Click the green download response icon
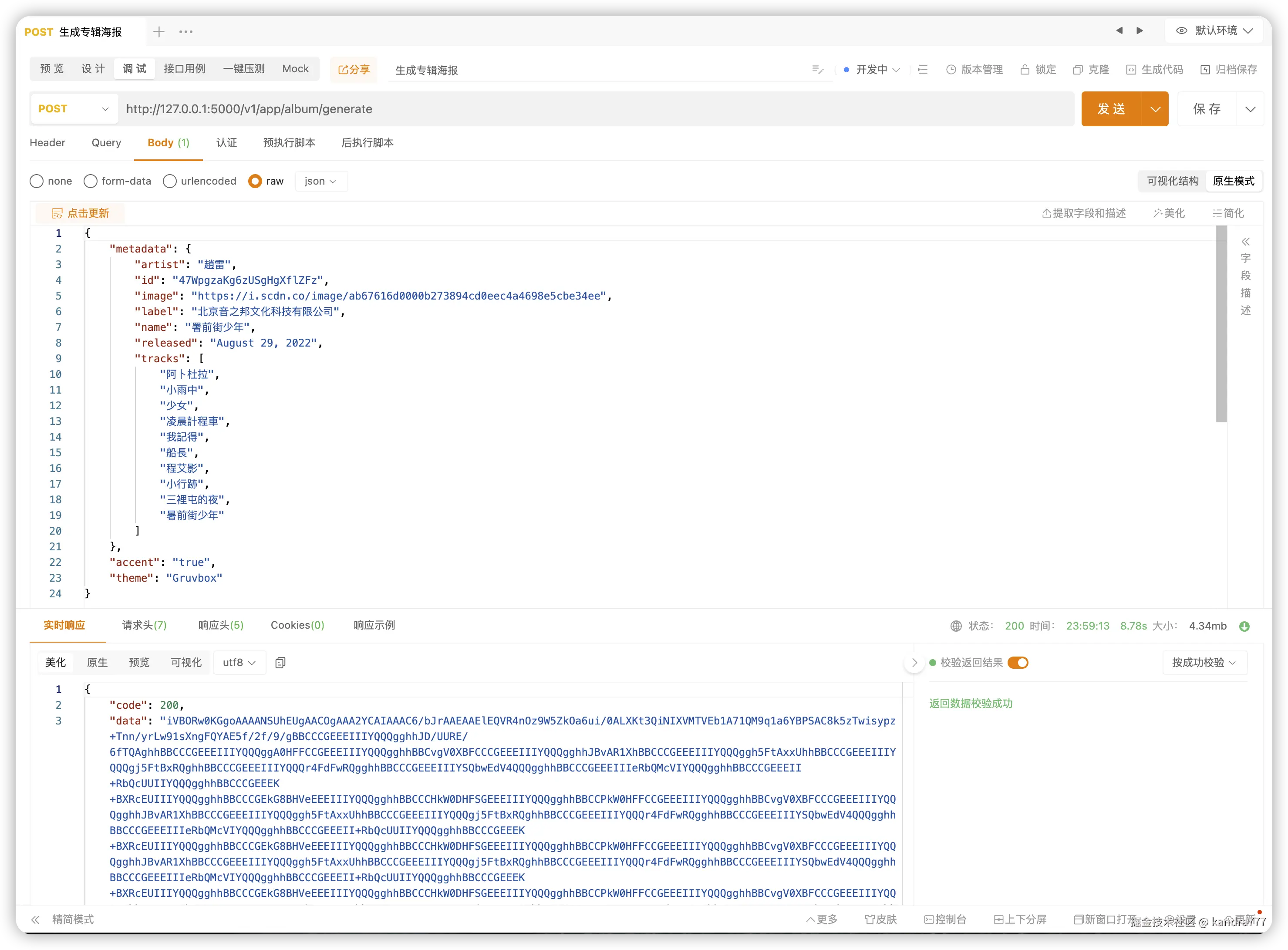Image resolution: width=1288 pixels, height=950 pixels. point(1244,626)
